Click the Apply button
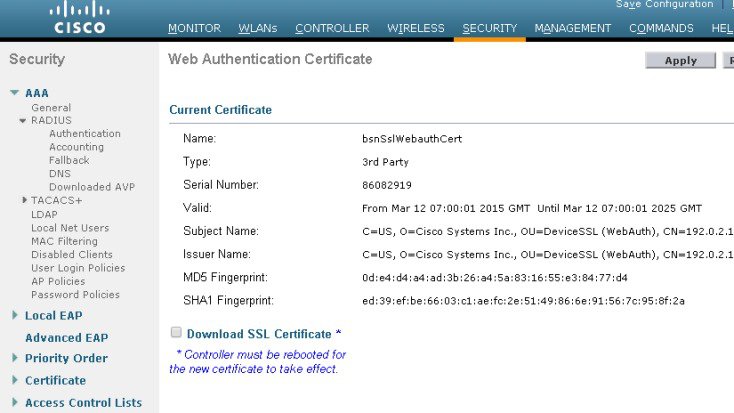Viewport: 734px width, 413px height. [x=681, y=60]
